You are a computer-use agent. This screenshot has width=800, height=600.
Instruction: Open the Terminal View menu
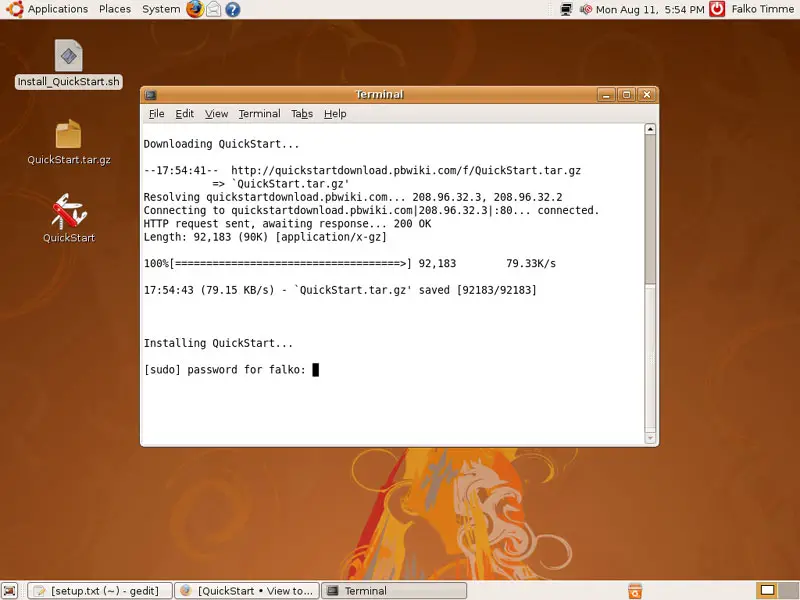click(x=216, y=114)
